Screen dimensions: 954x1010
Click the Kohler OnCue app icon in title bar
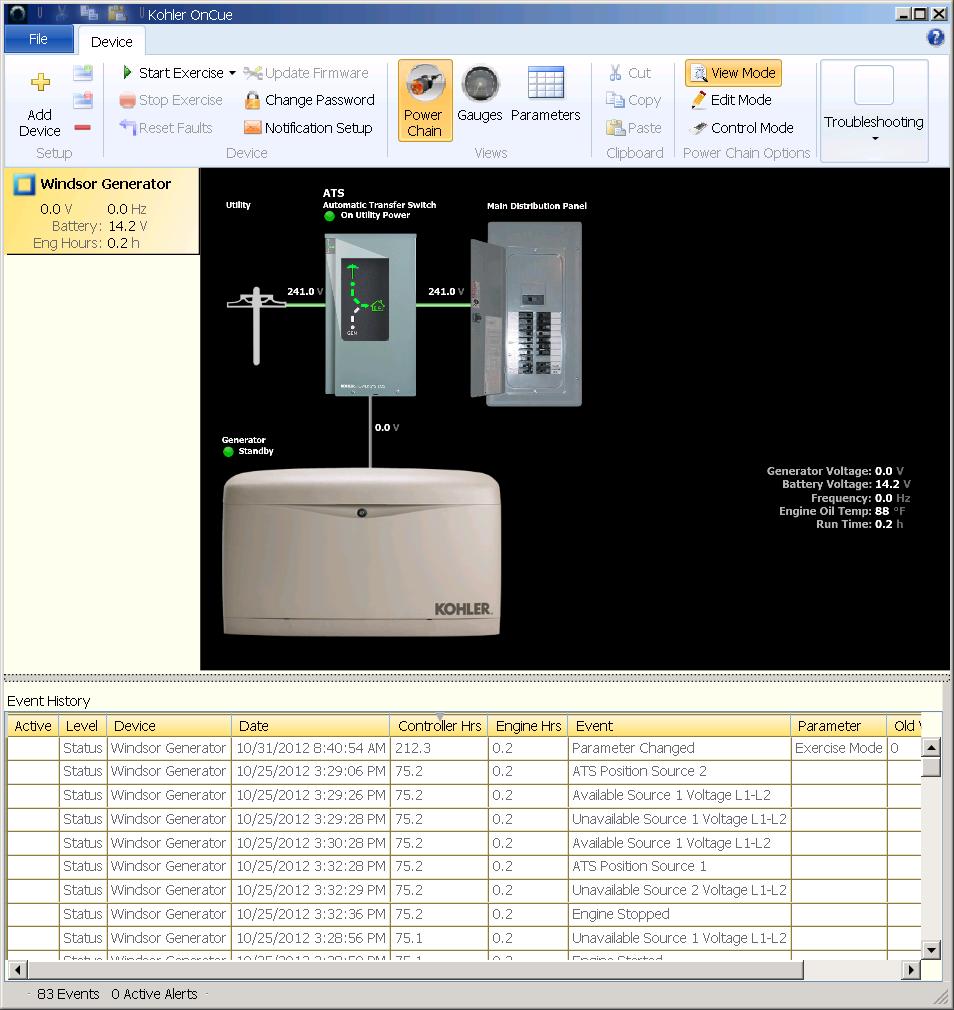point(17,13)
